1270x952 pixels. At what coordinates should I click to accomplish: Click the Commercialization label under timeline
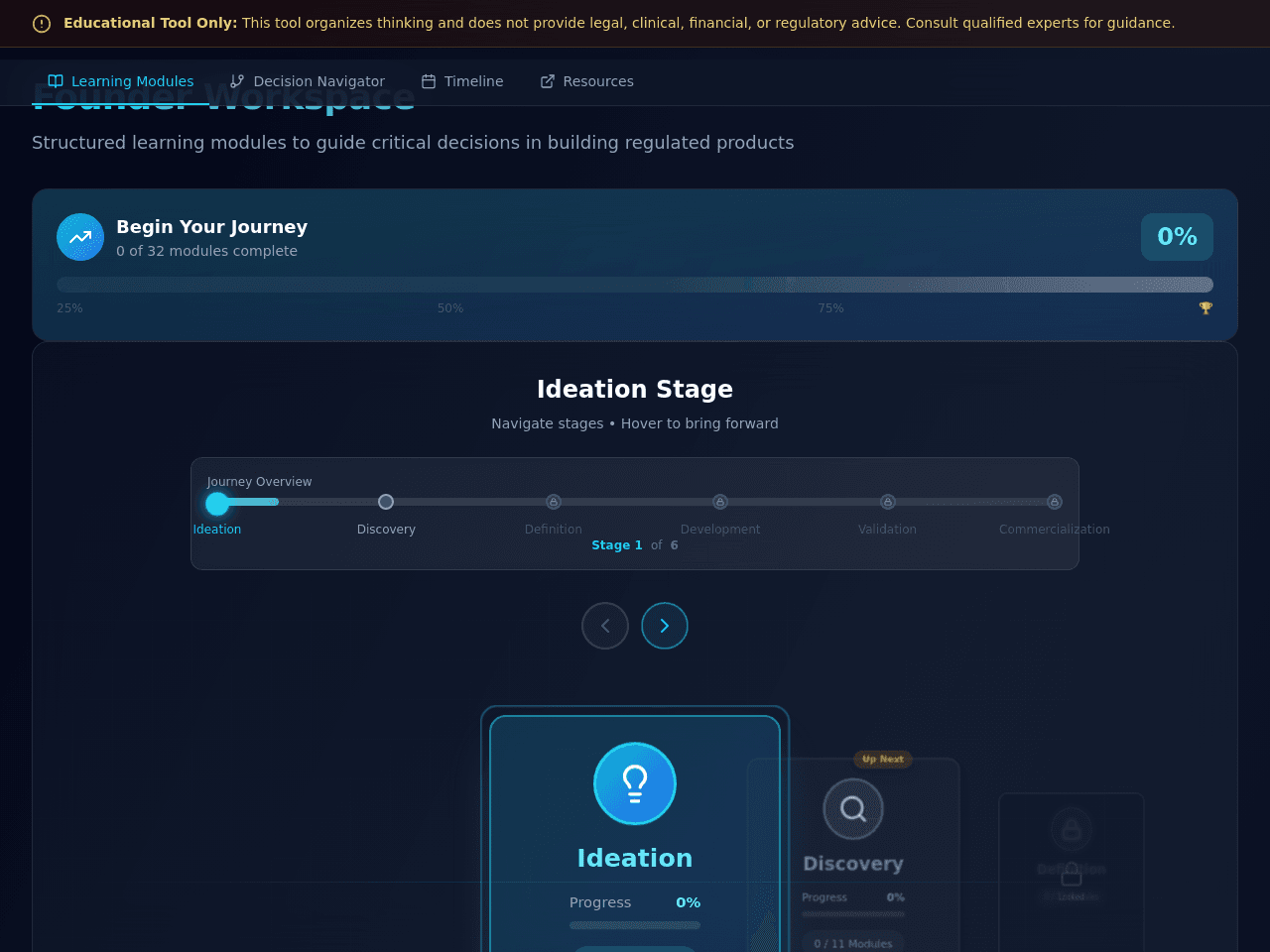[x=1055, y=530]
